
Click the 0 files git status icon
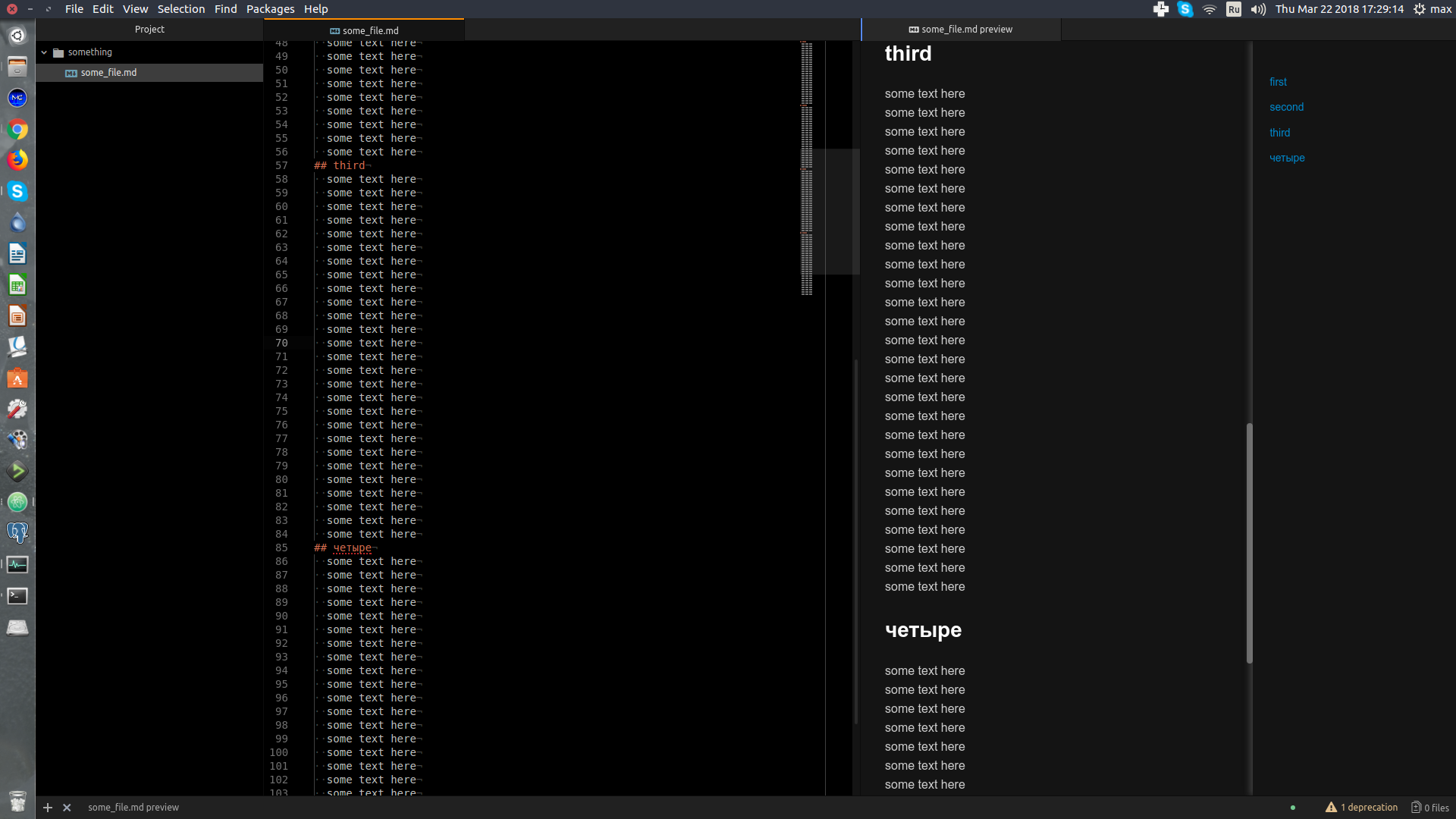pos(1416,808)
